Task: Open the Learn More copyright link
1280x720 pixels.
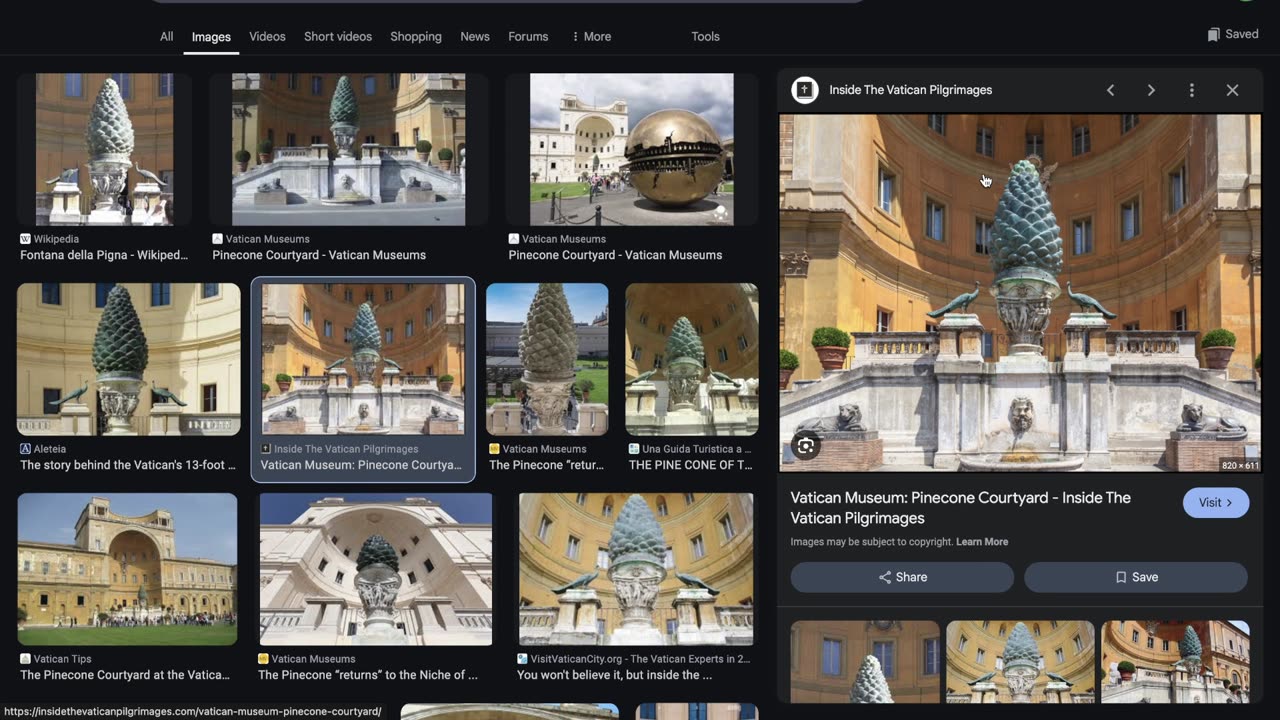Action: [982, 542]
